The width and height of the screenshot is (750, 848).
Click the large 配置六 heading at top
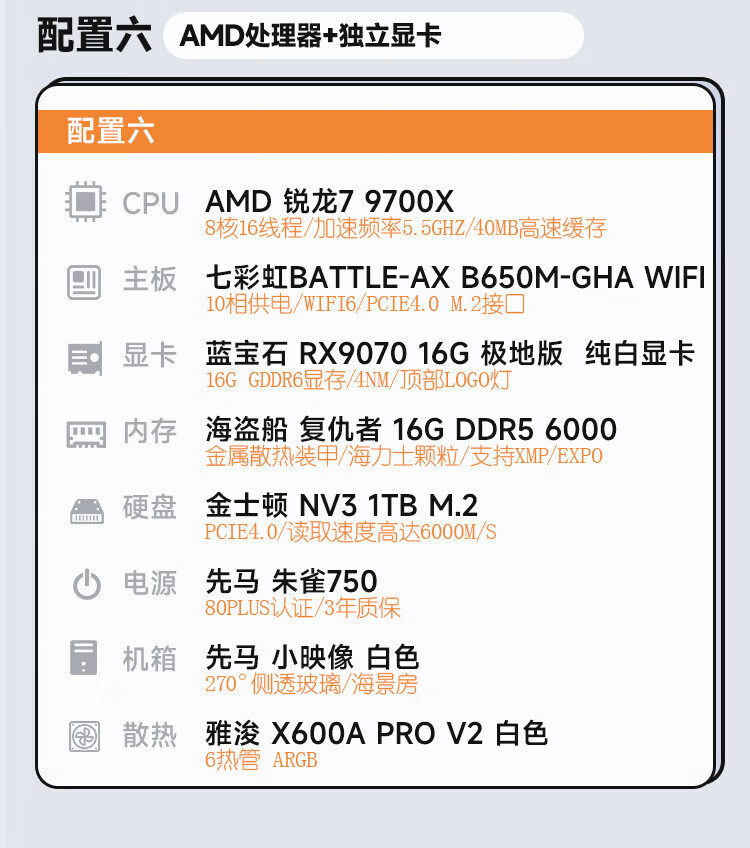[x=95, y=36]
